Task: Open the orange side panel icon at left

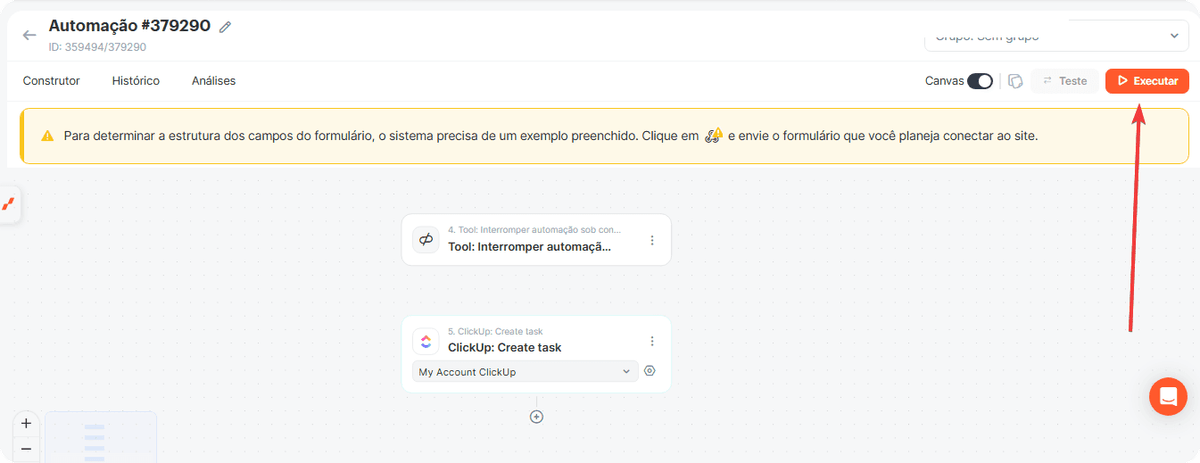Action: [9, 204]
